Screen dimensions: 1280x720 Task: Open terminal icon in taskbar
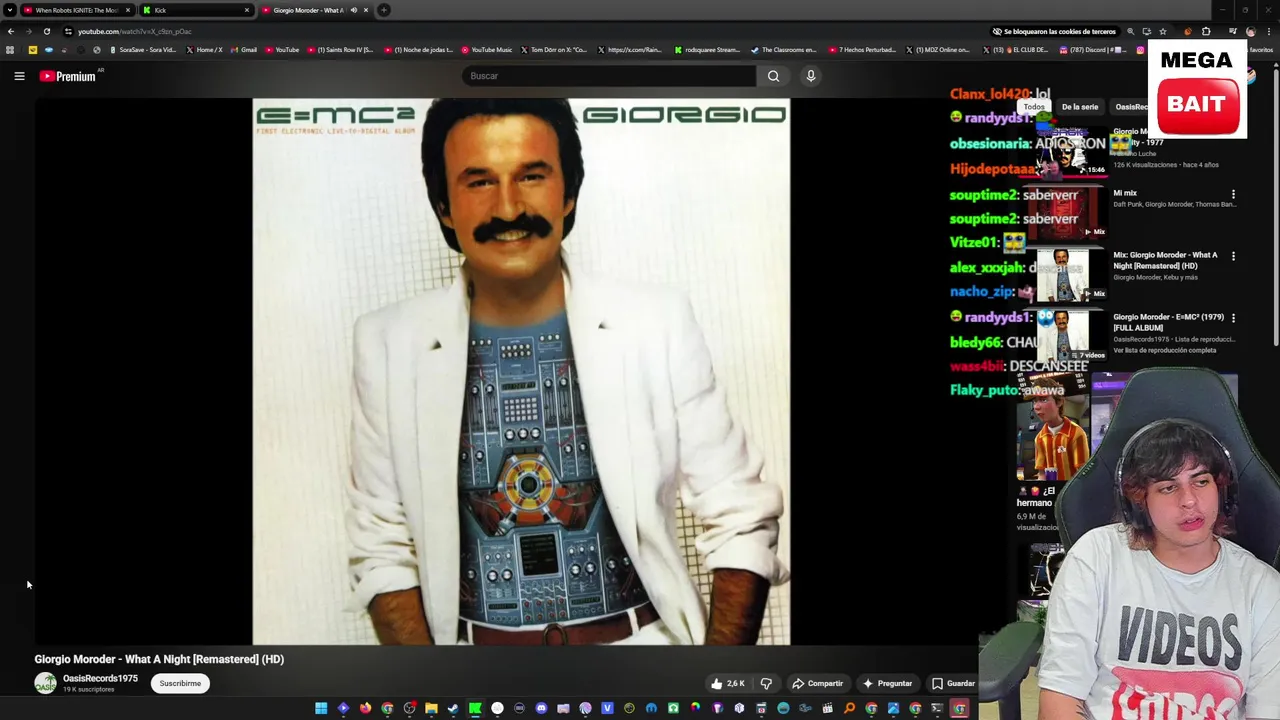tap(937, 708)
